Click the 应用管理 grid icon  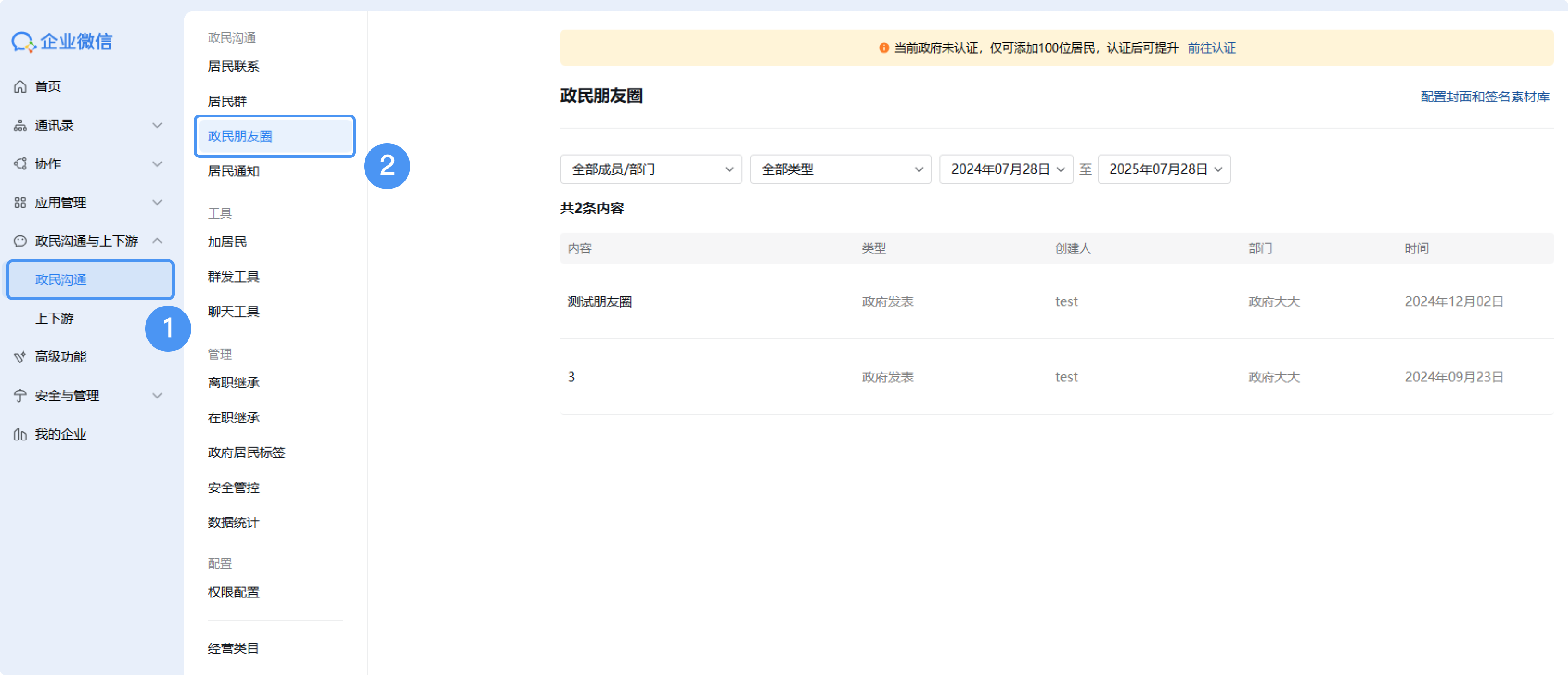pos(20,203)
